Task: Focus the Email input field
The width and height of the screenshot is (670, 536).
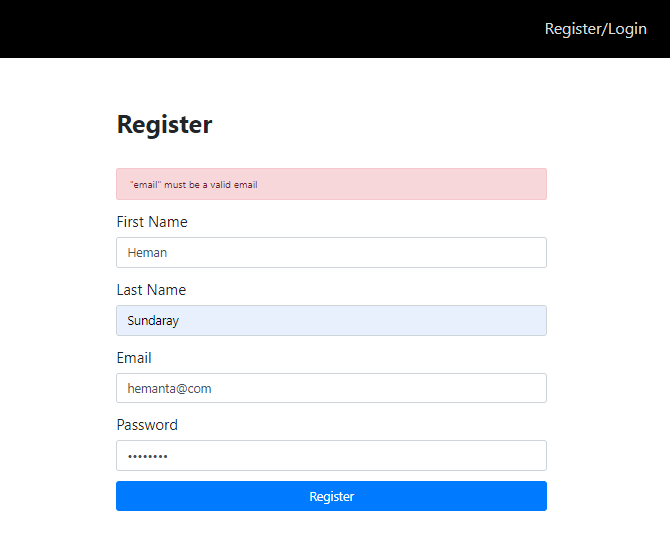Action: tap(331, 388)
